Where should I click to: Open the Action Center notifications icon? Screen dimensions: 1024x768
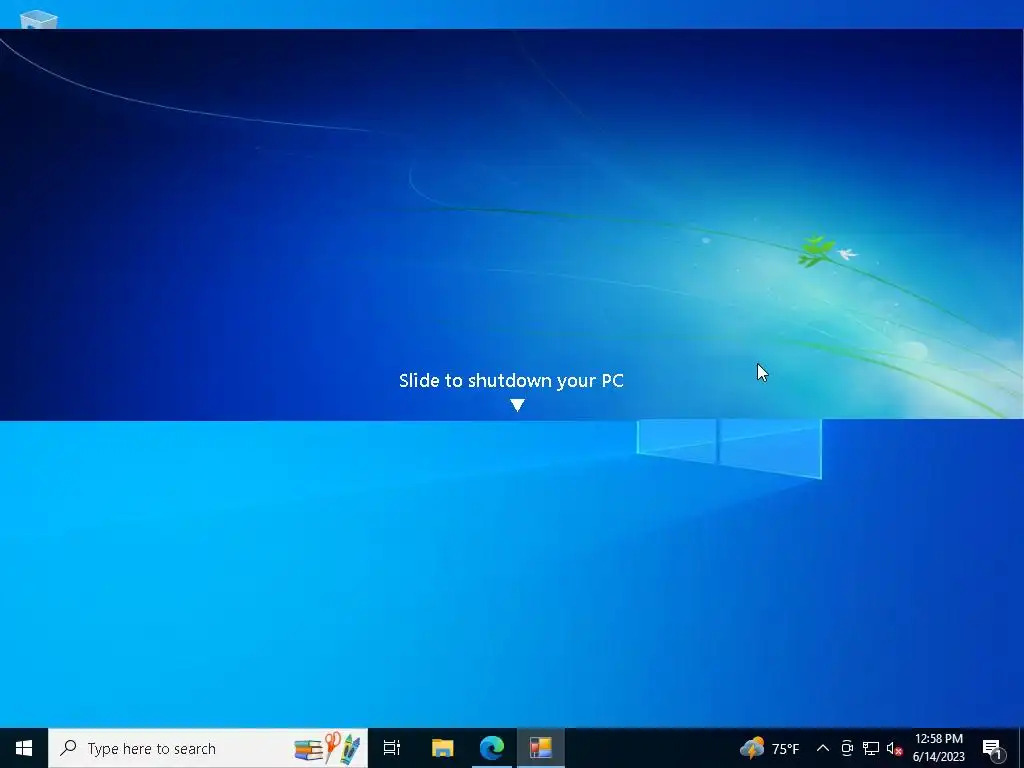tap(991, 748)
